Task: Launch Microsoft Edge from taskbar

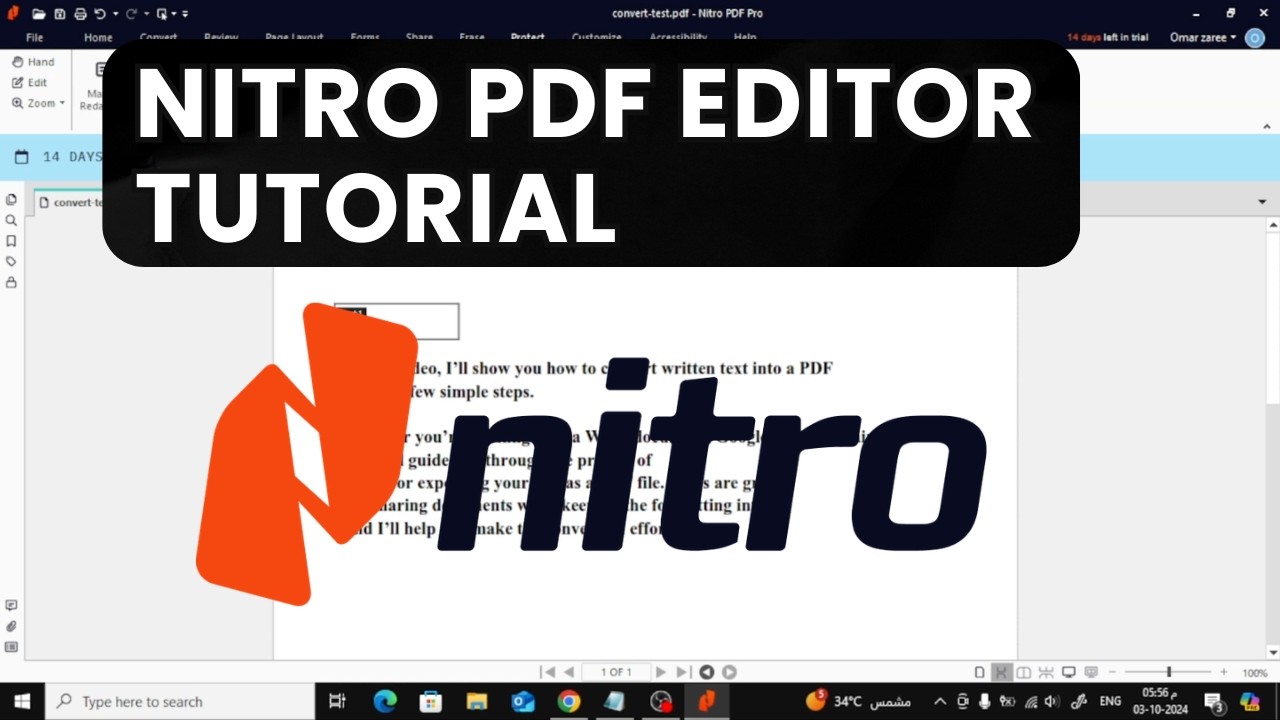Action: pyautogui.click(x=385, y=701)
